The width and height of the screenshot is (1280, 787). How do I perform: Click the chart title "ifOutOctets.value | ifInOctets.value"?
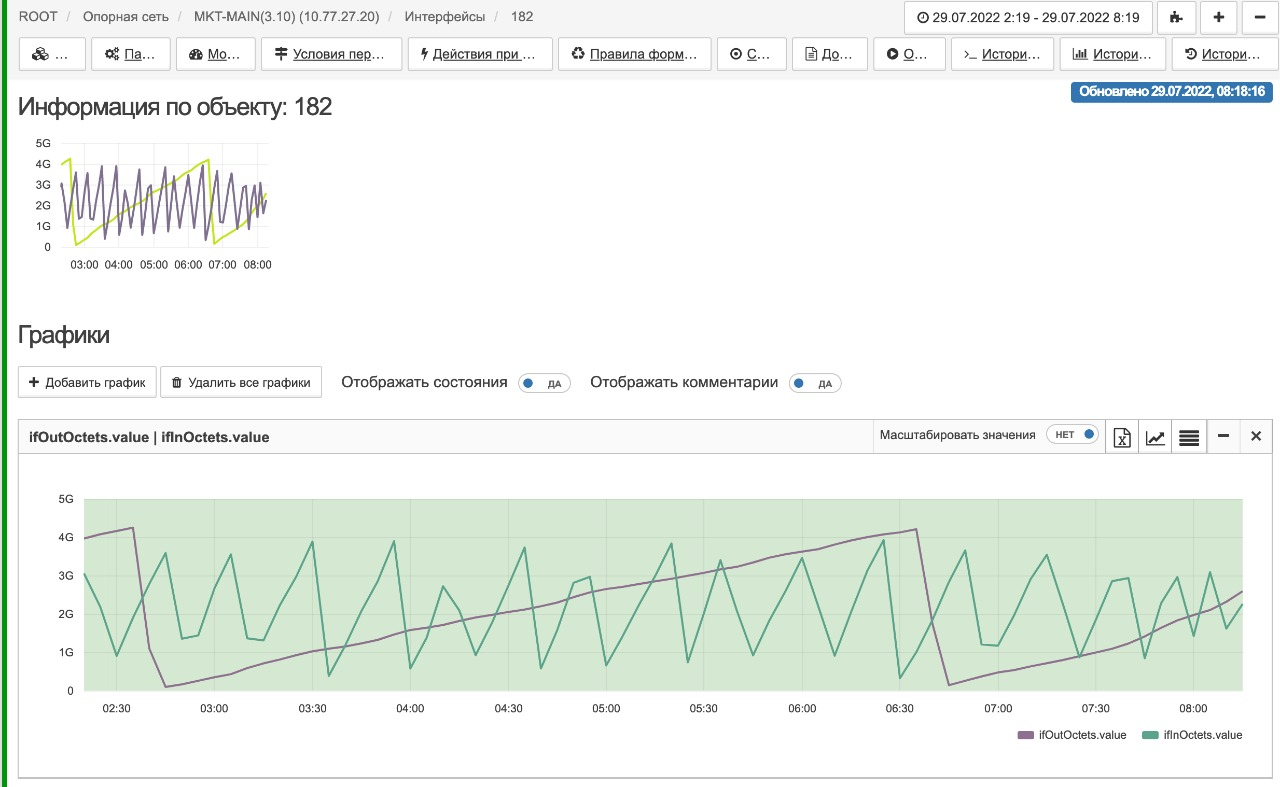pos(149,437)
